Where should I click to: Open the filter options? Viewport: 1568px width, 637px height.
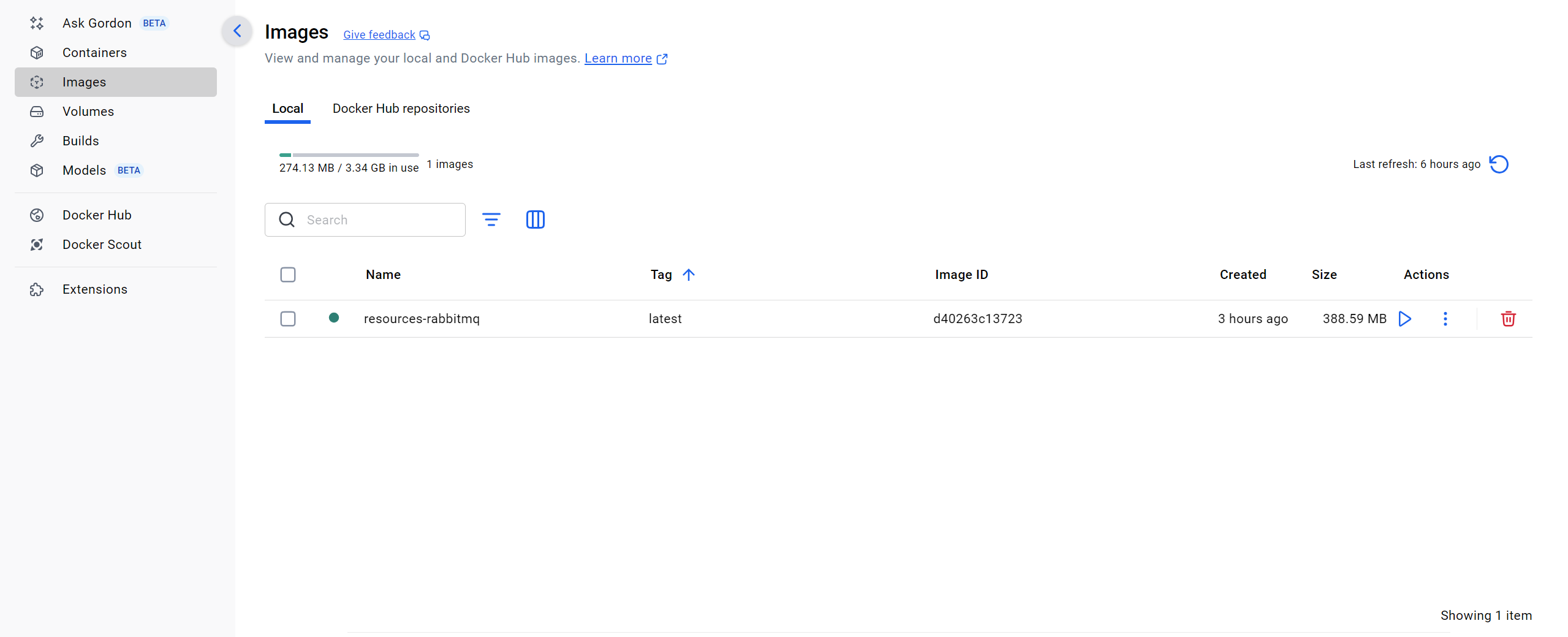(491, 219)
